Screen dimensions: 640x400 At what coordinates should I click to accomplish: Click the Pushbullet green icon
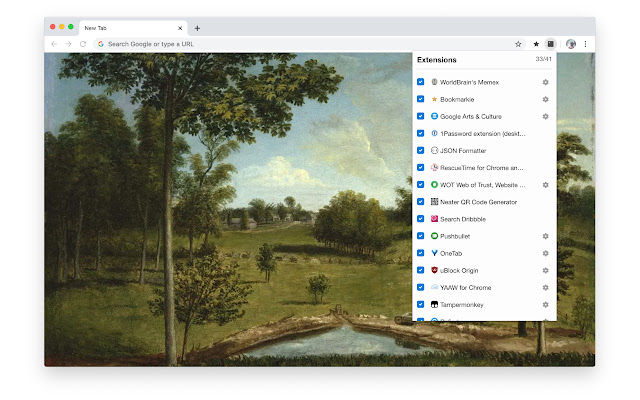(434, 236)
